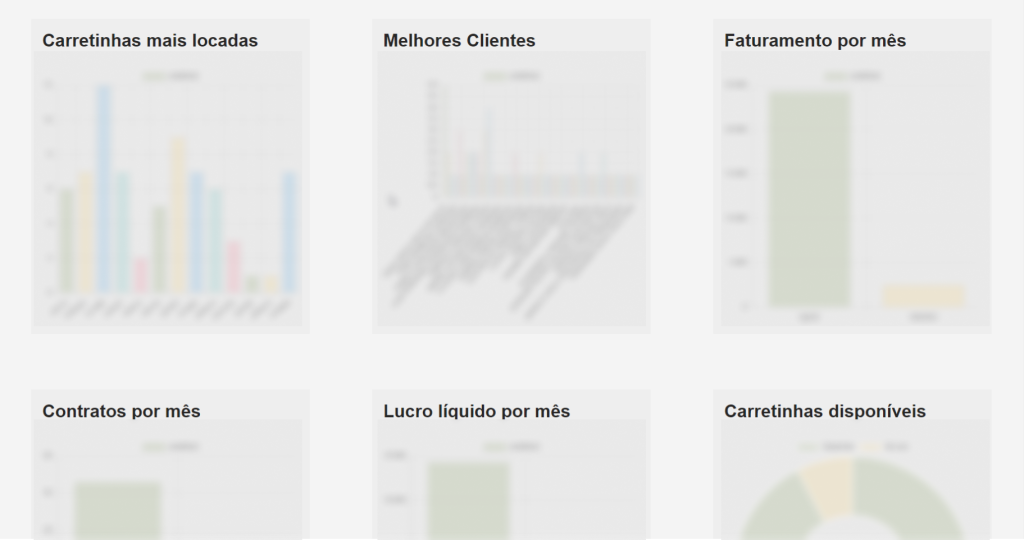The width and height of the screenshot is (1024, 540).
Task: Click the 'Melhores Clientes' title
Action: [459, 40]
